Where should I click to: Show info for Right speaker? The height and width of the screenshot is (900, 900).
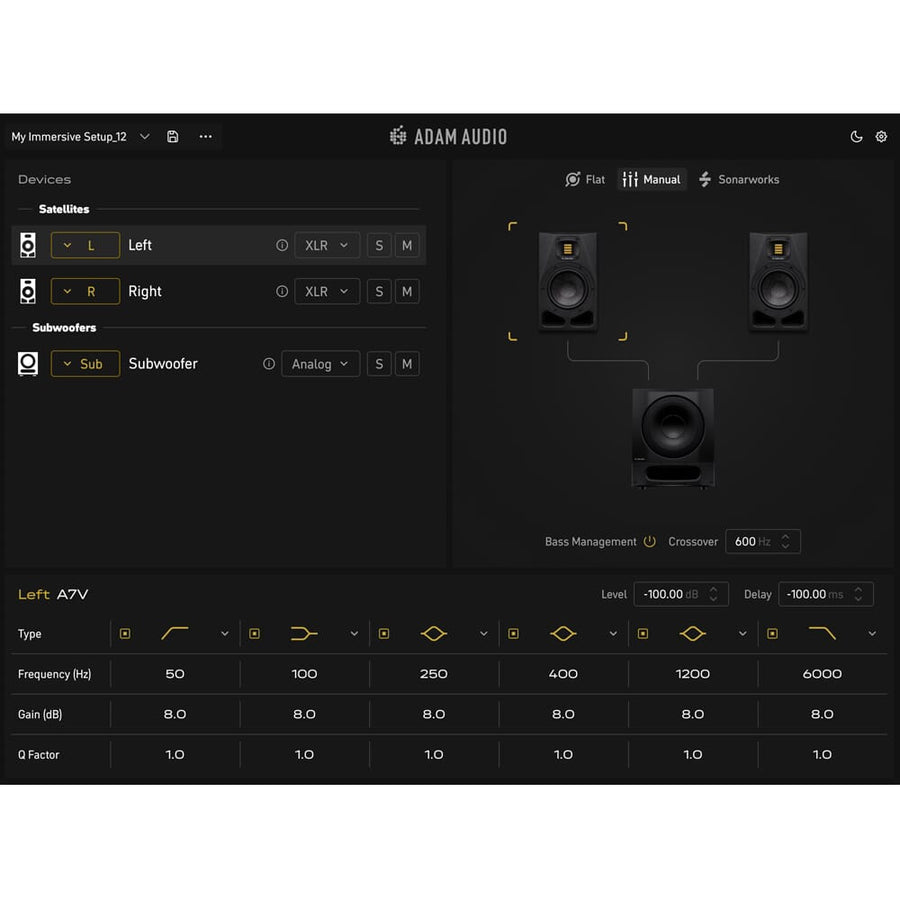(282, 291)
